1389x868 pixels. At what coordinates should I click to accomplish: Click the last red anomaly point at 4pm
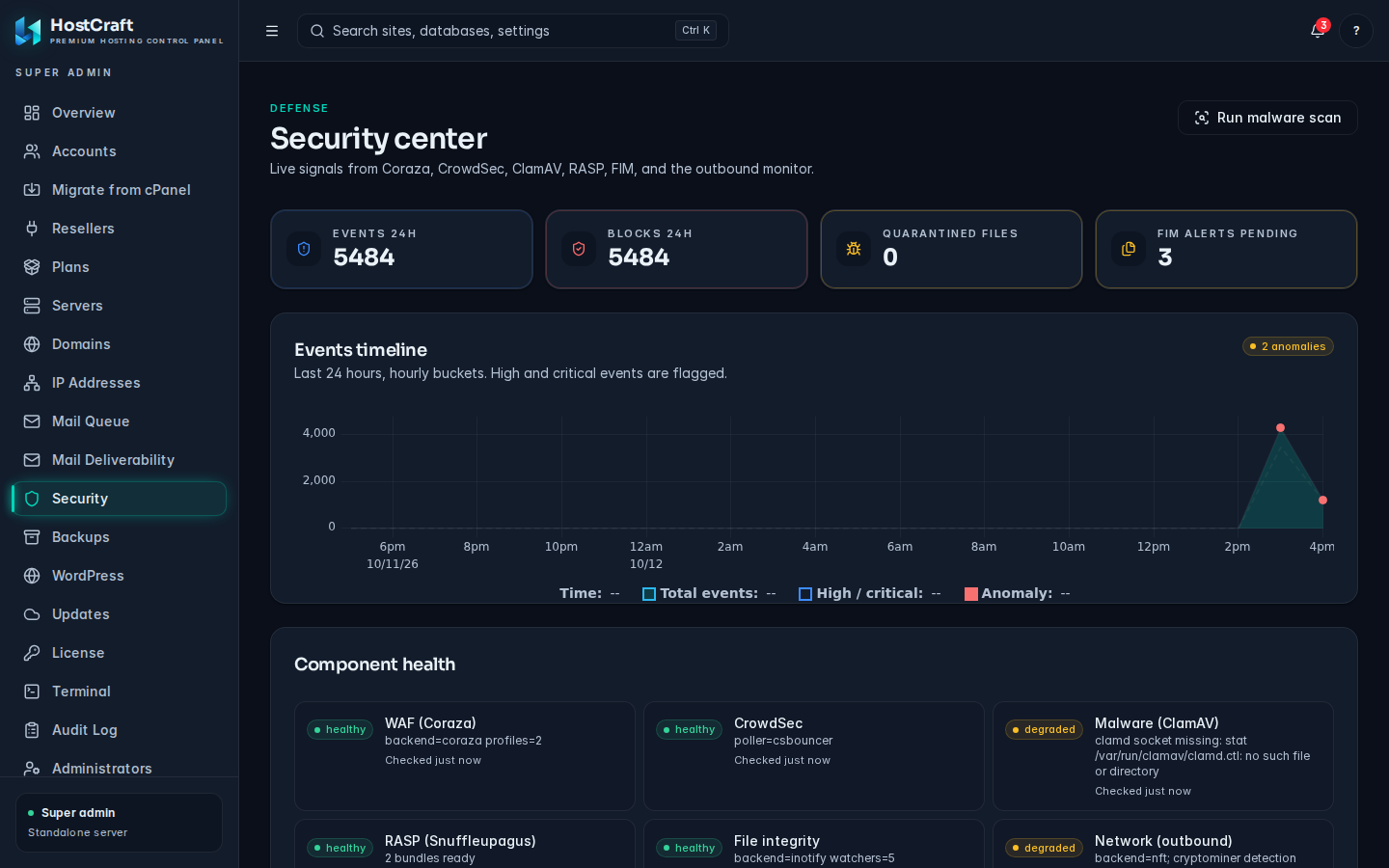pyautogui.click(x=1322, y=500)
